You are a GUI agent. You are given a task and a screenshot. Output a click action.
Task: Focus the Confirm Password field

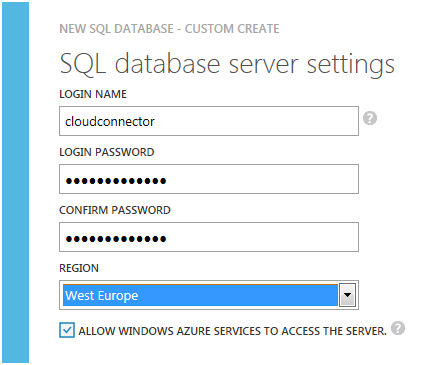(x=209, y=237)
